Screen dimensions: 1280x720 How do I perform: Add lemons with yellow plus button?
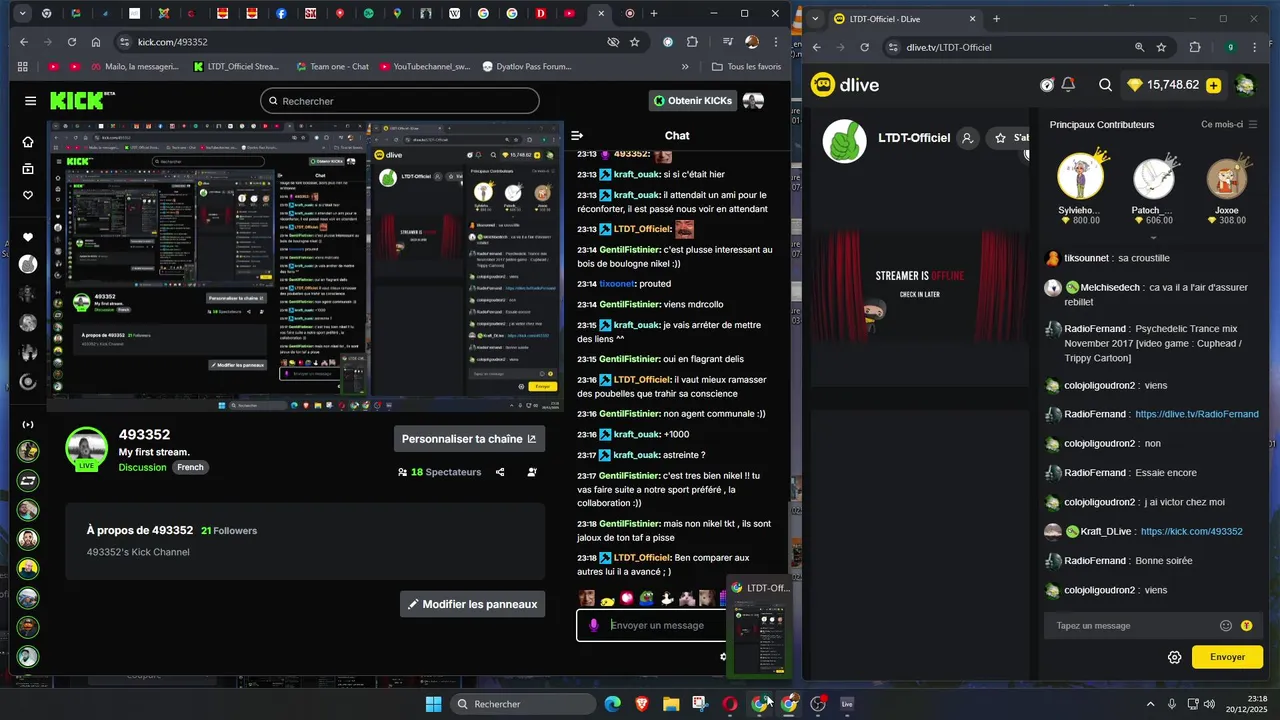pyautogui.click(x=1213, y=85)
